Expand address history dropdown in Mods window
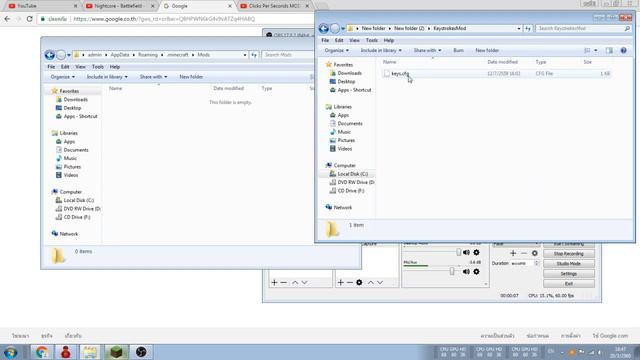Image resolution: width=640 pixels, height=360 pixels. (x=245, y=55)
